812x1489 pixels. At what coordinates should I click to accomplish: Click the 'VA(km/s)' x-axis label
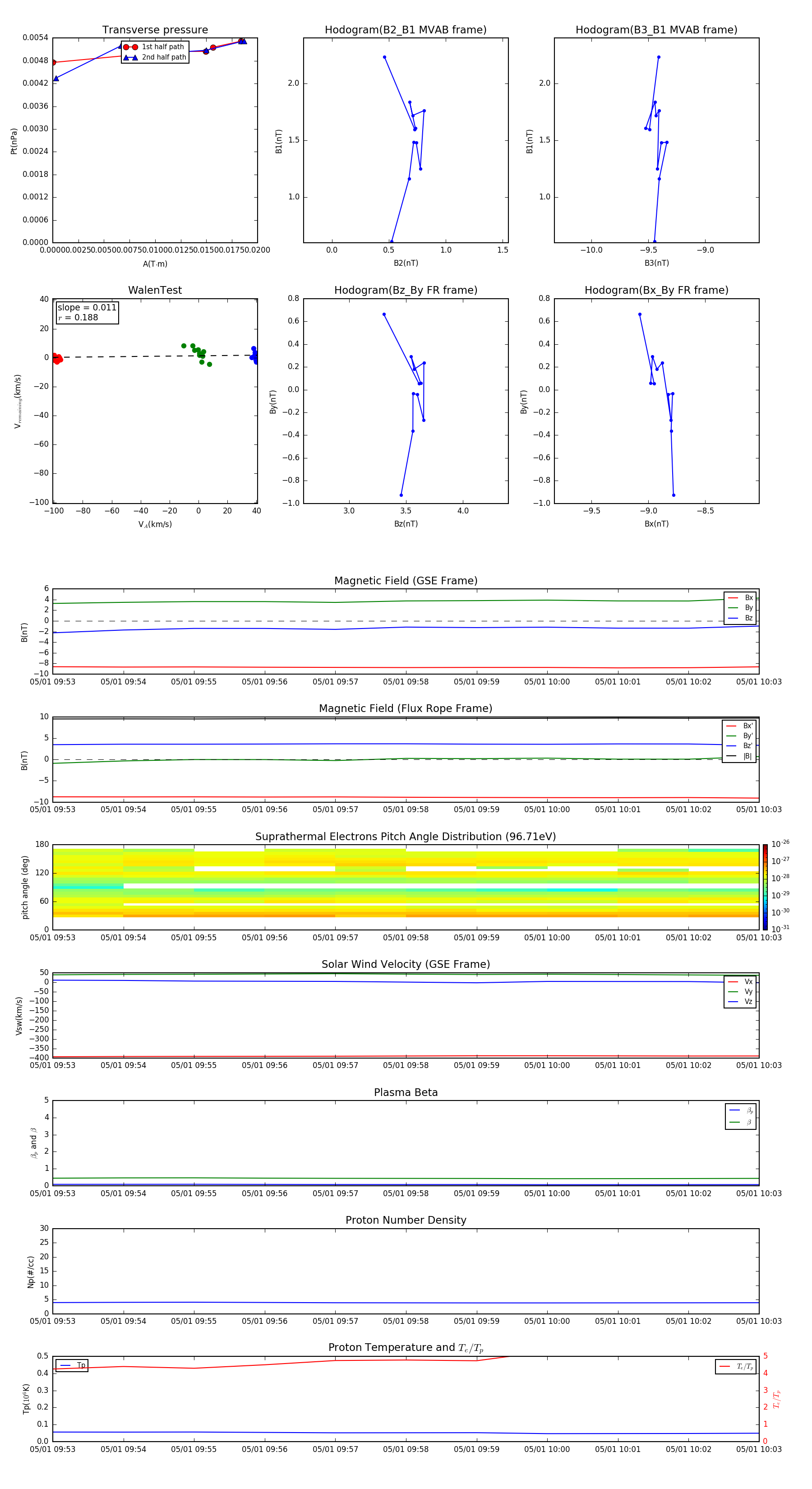tap(155, 524)
